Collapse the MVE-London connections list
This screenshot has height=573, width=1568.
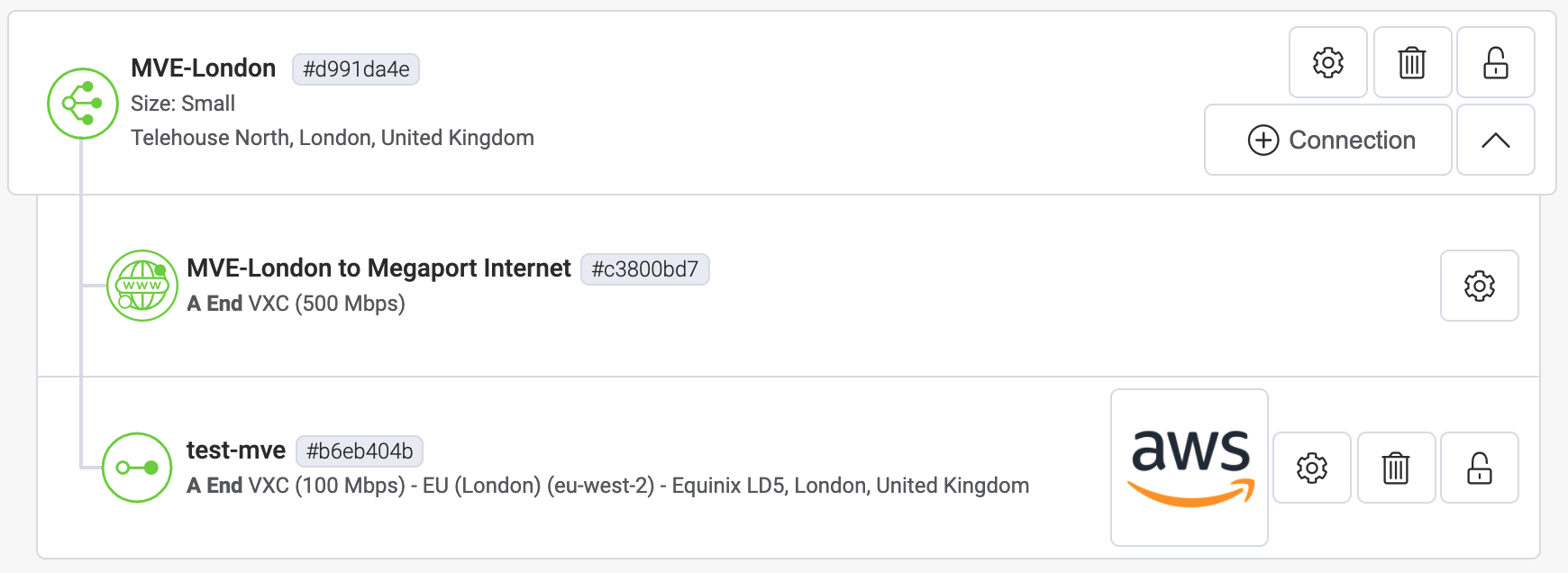[1495, 140]
